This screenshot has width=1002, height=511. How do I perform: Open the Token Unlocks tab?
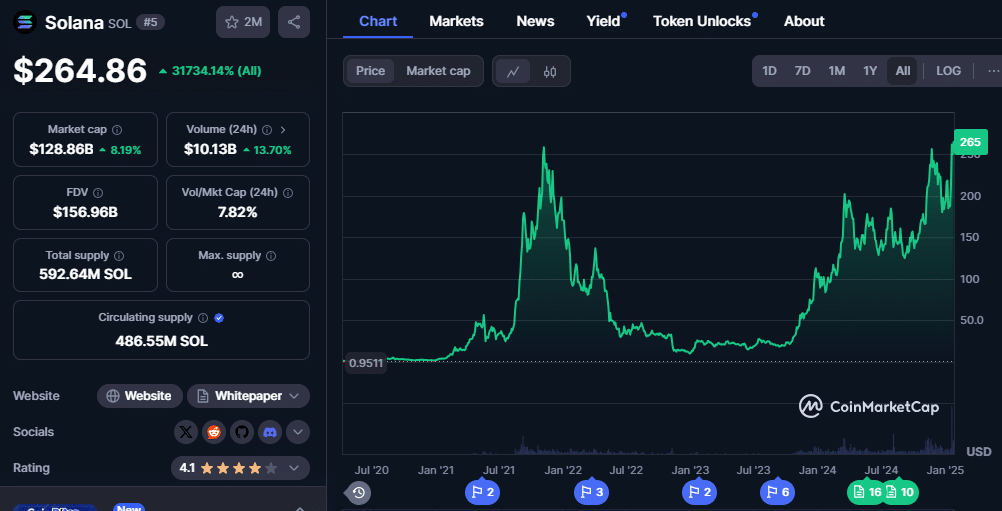tap(702, 21)
